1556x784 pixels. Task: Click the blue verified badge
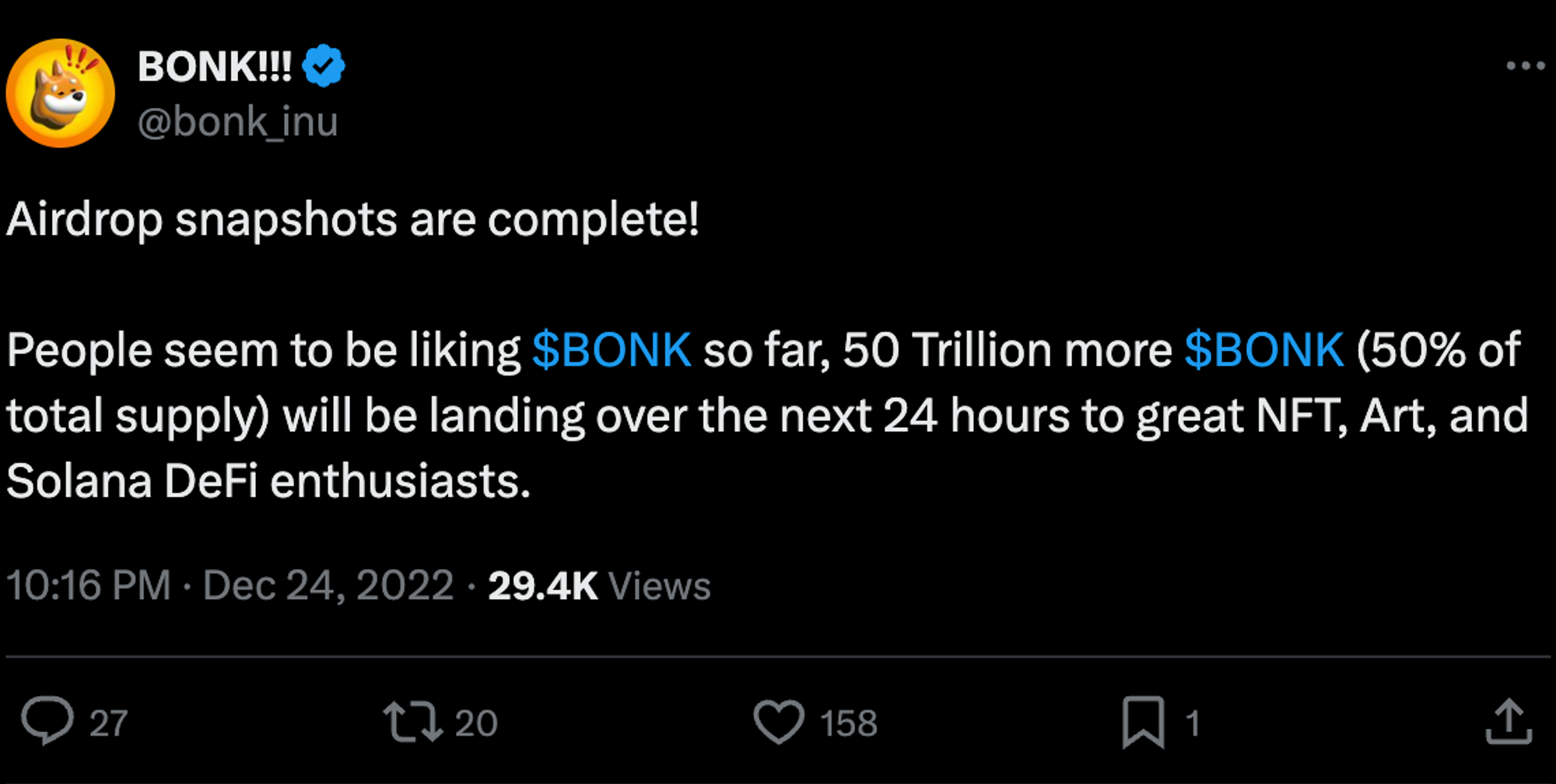pos(323,67)
